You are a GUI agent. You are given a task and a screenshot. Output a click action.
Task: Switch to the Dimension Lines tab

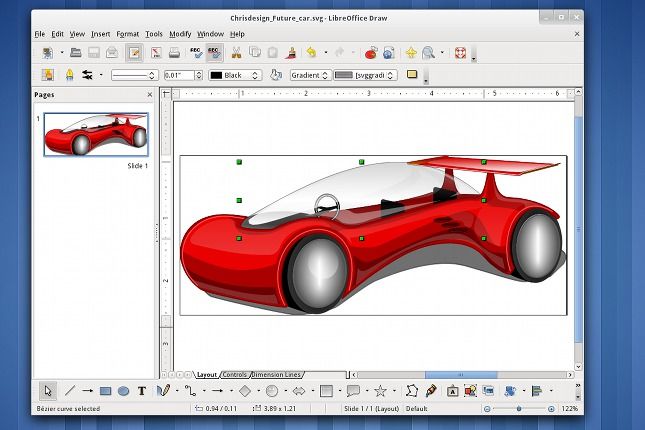point(276,375)
